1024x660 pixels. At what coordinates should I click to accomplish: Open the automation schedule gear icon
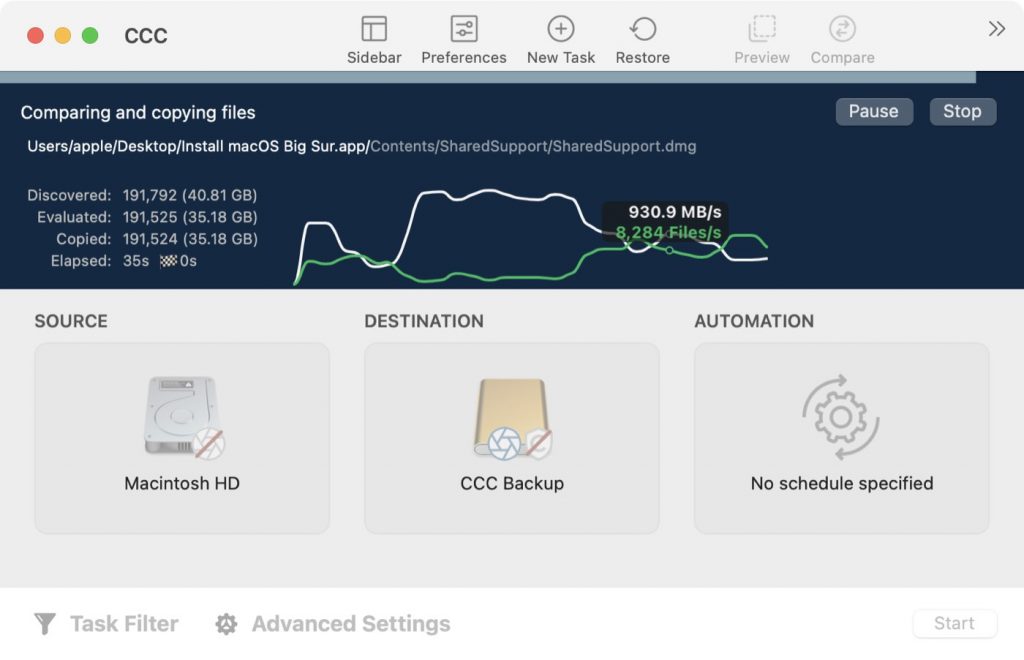point(841,416)
